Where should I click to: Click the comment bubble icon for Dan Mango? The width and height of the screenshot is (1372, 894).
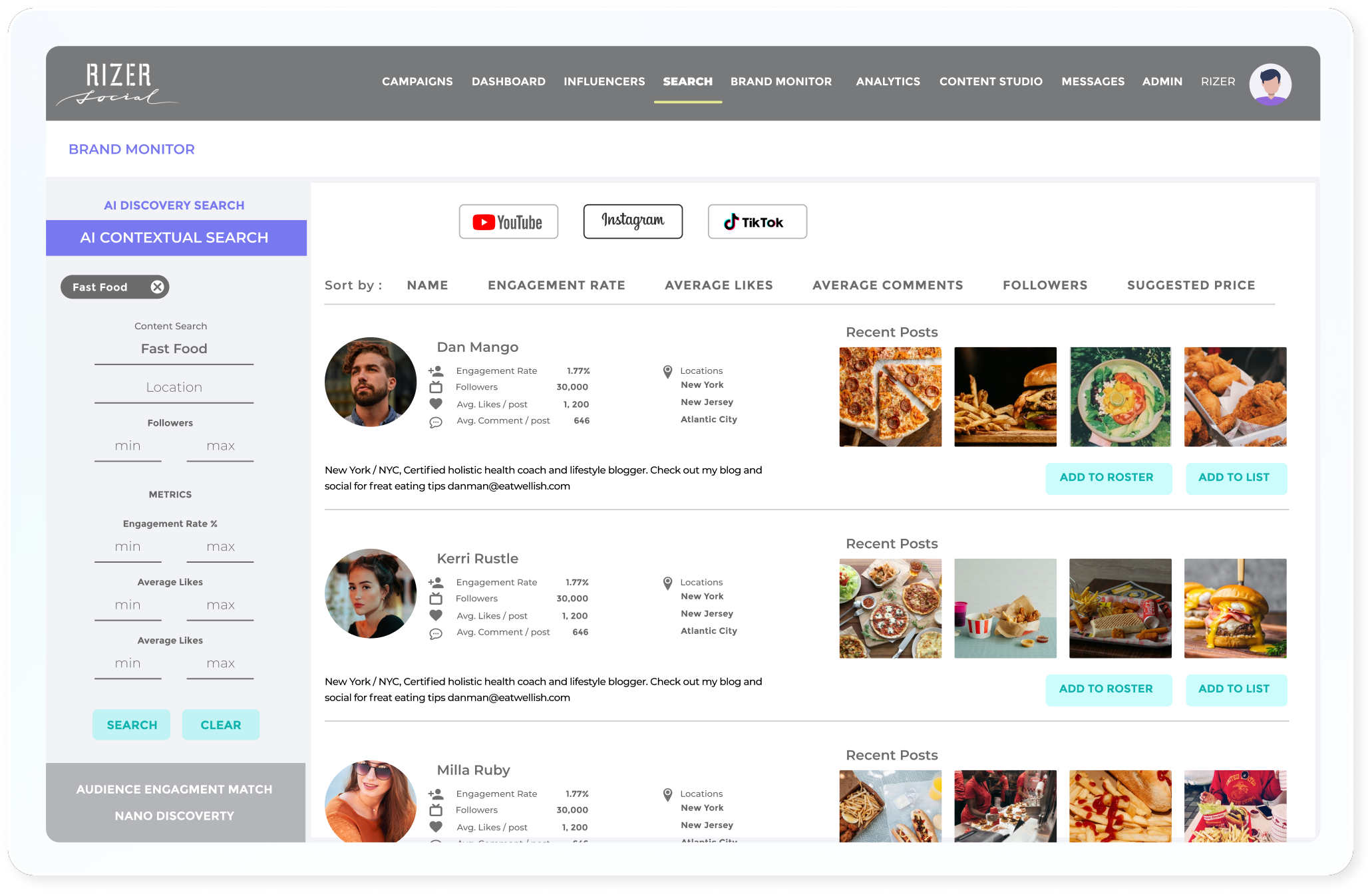436,422
